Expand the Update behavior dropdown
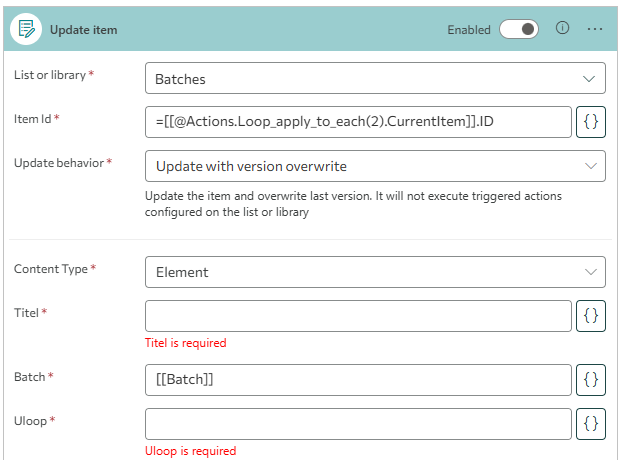Viewport: 622px width, 460px height. point(375,166)
